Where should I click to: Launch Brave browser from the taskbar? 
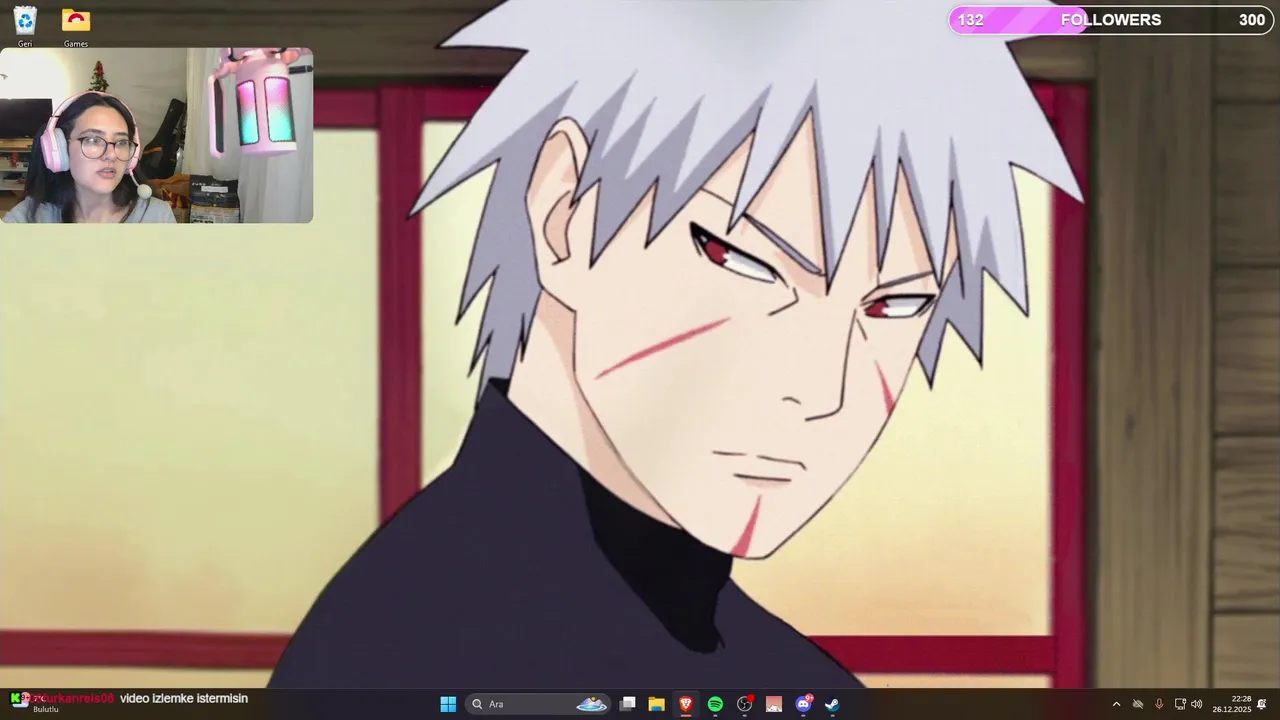[x=686, y=704]
